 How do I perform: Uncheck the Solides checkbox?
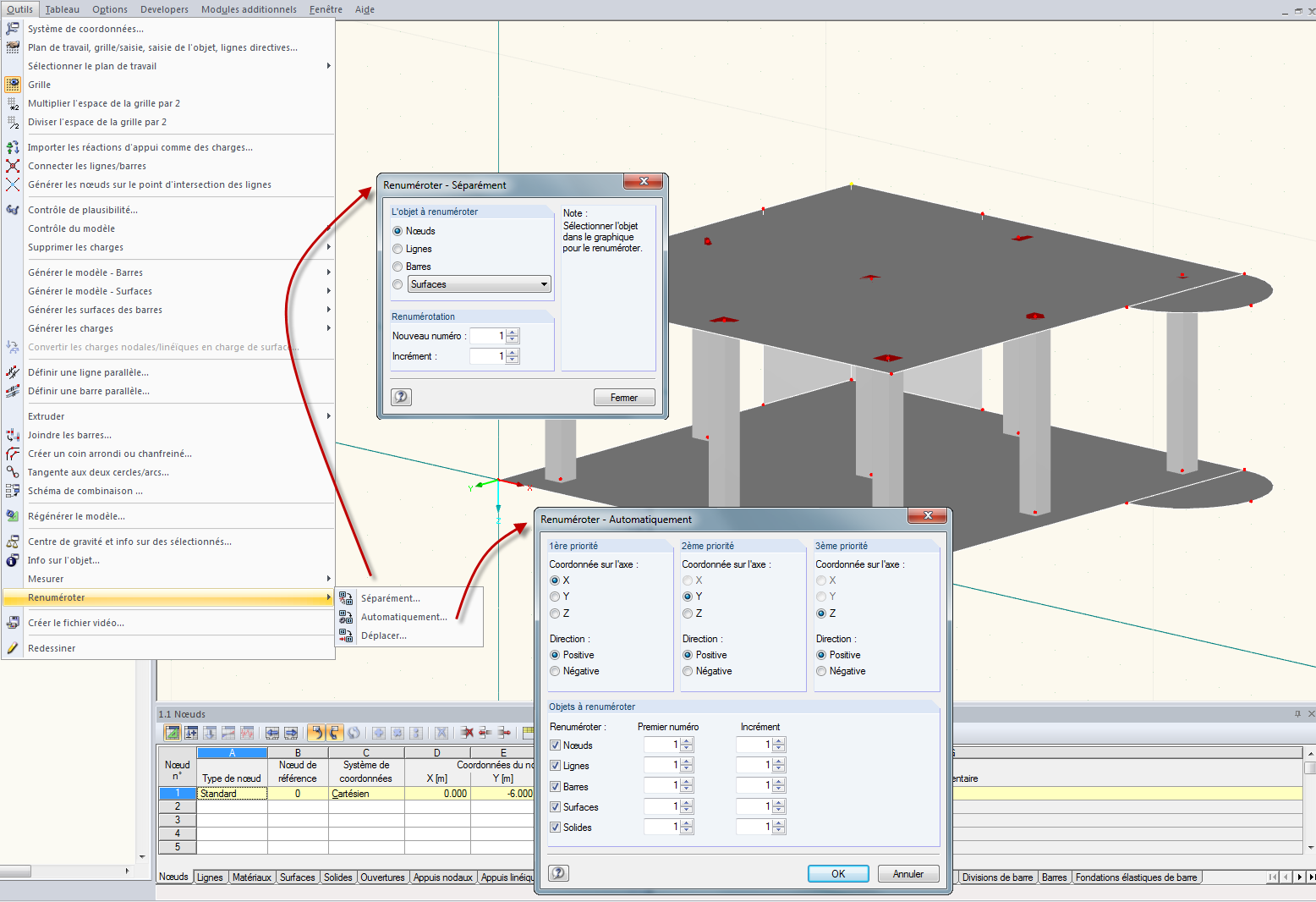tap(556, 828)
